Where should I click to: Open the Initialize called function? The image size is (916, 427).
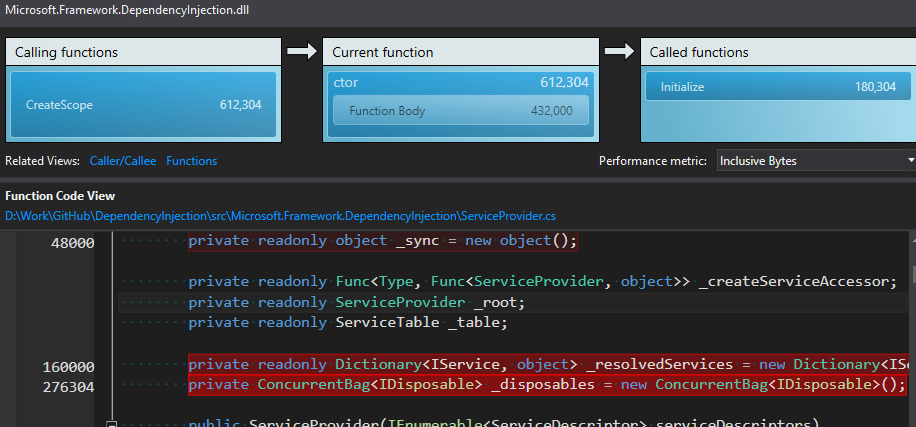(778, 87)
